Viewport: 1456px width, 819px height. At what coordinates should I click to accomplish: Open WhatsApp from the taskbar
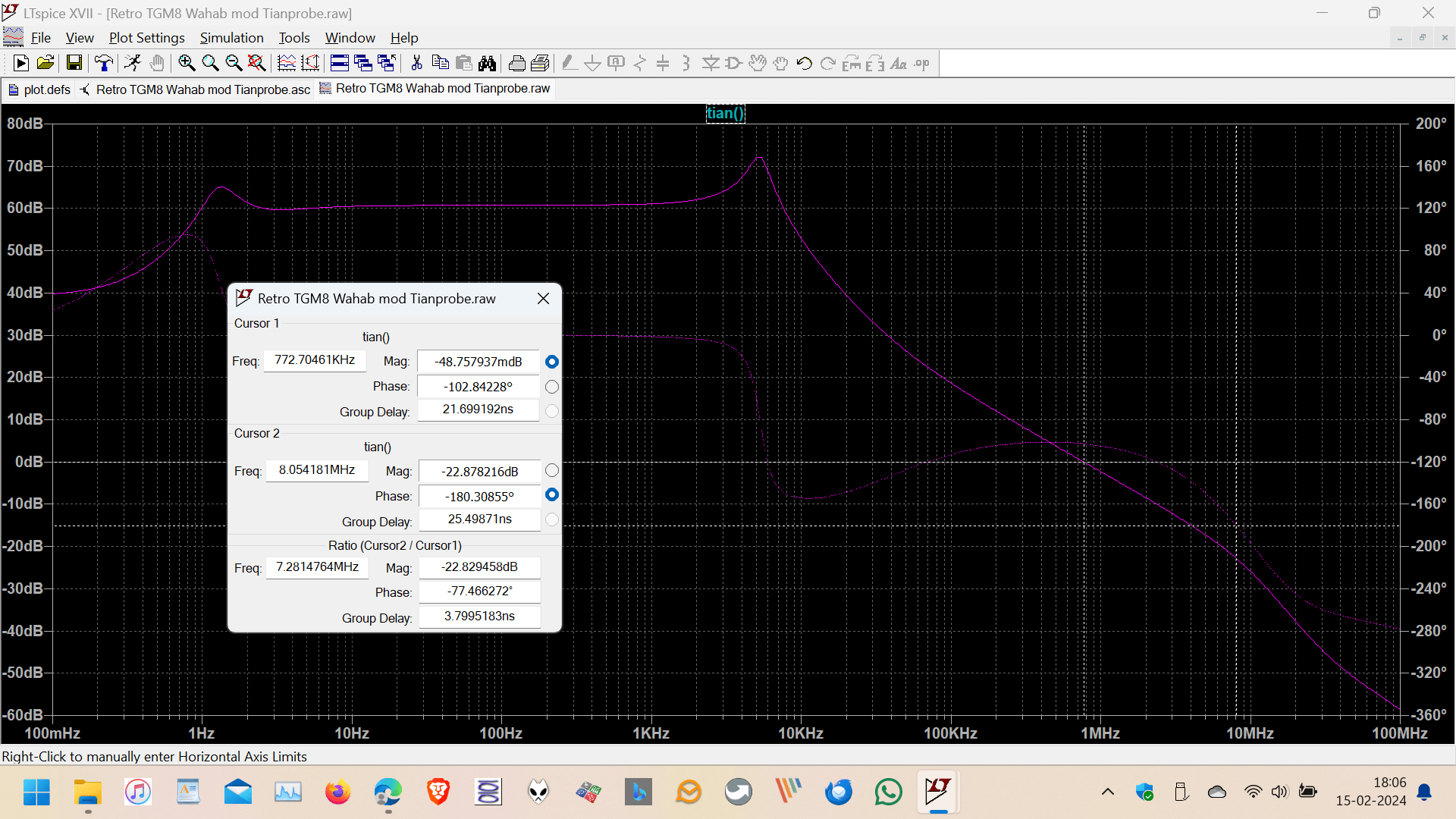(888, 792)
